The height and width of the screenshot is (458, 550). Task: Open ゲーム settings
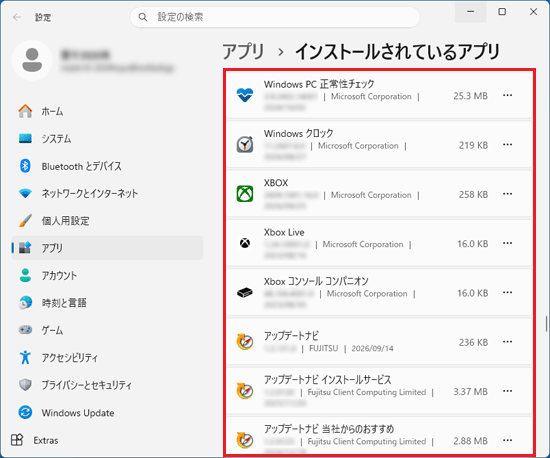click(x=107, y=330)
